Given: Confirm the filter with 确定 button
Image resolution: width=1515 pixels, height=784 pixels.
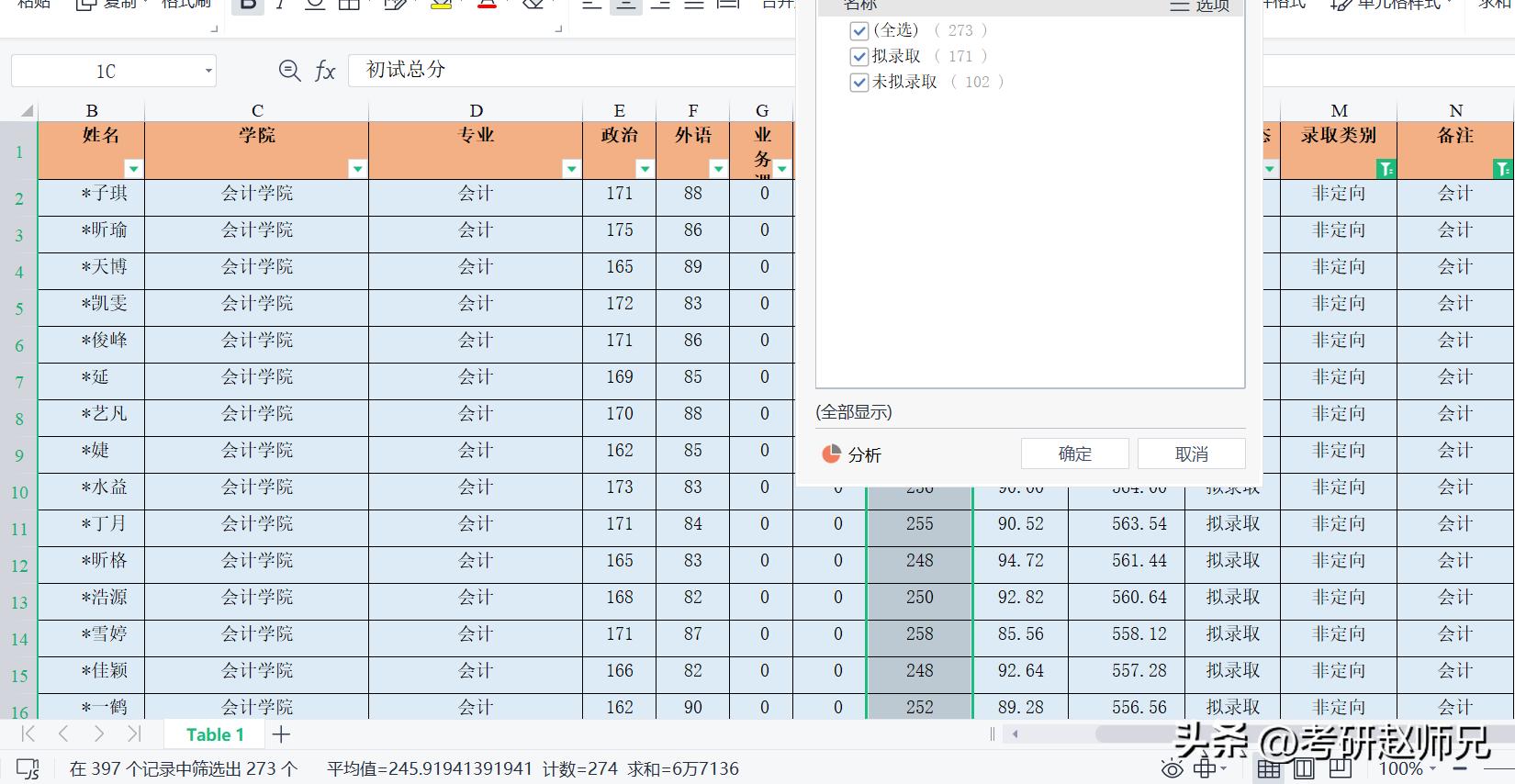Looking at the screenshot, I should coord(1075,454).
